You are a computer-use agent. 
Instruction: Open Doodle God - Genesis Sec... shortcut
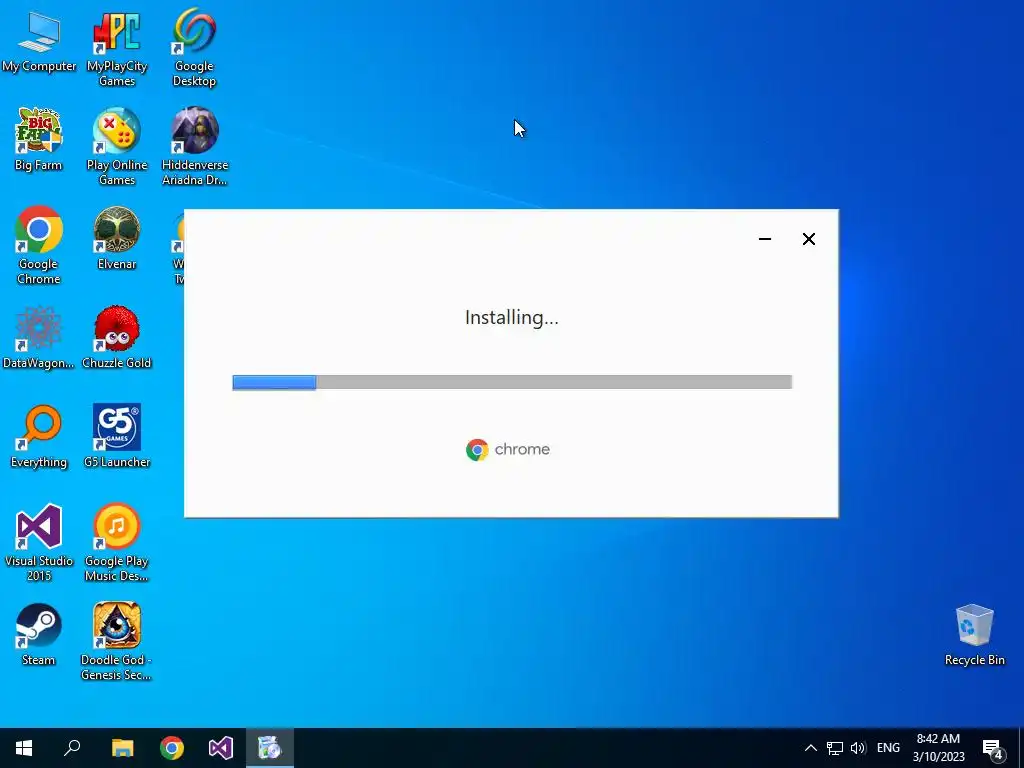point(117,642)
